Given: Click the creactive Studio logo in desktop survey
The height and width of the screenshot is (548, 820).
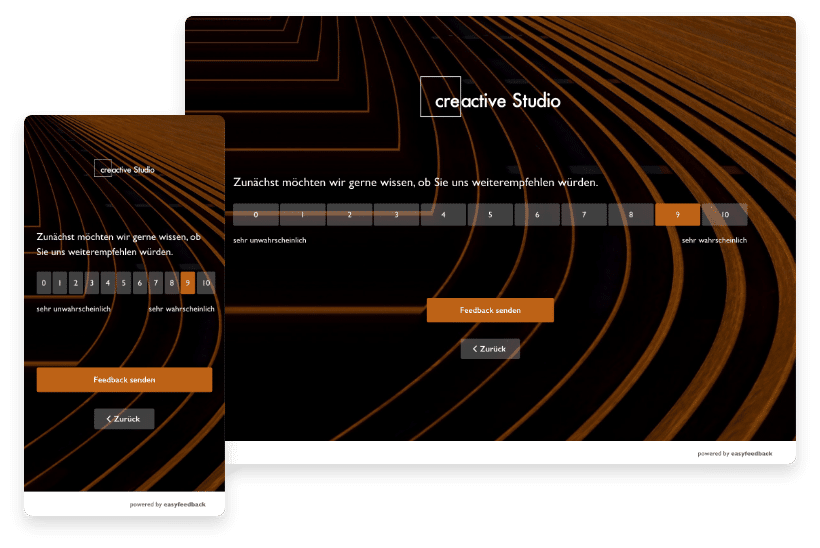Looking at the screenshot, I should (490, 98).
